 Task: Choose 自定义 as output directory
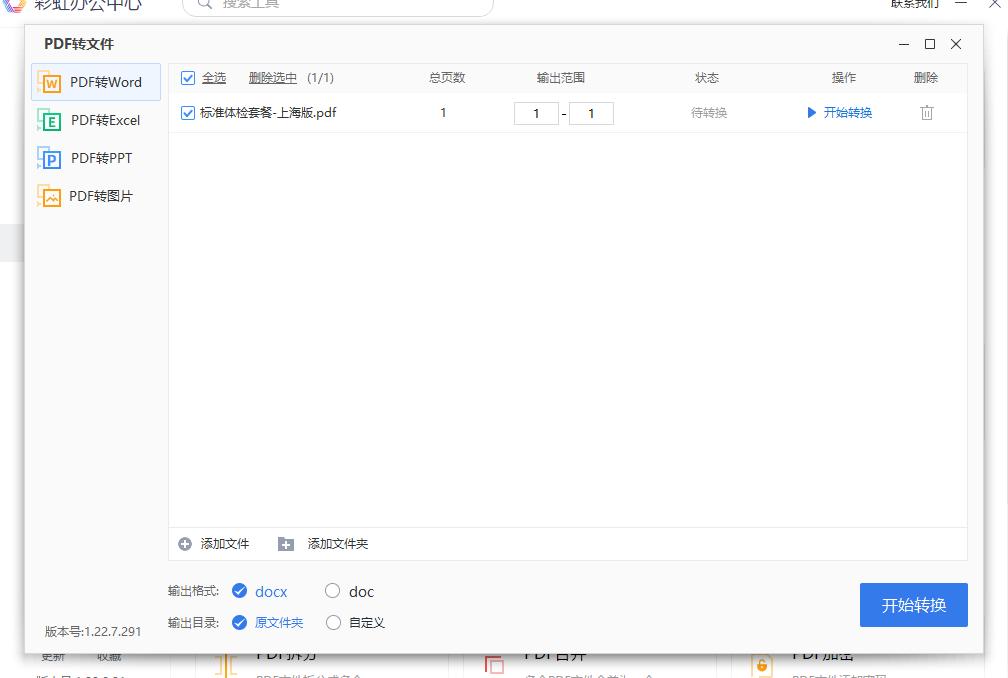tap(333, 622)
